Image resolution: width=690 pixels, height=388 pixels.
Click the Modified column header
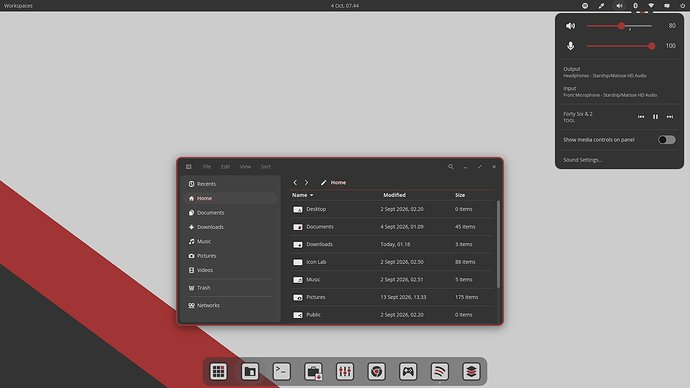coord(394,195)
